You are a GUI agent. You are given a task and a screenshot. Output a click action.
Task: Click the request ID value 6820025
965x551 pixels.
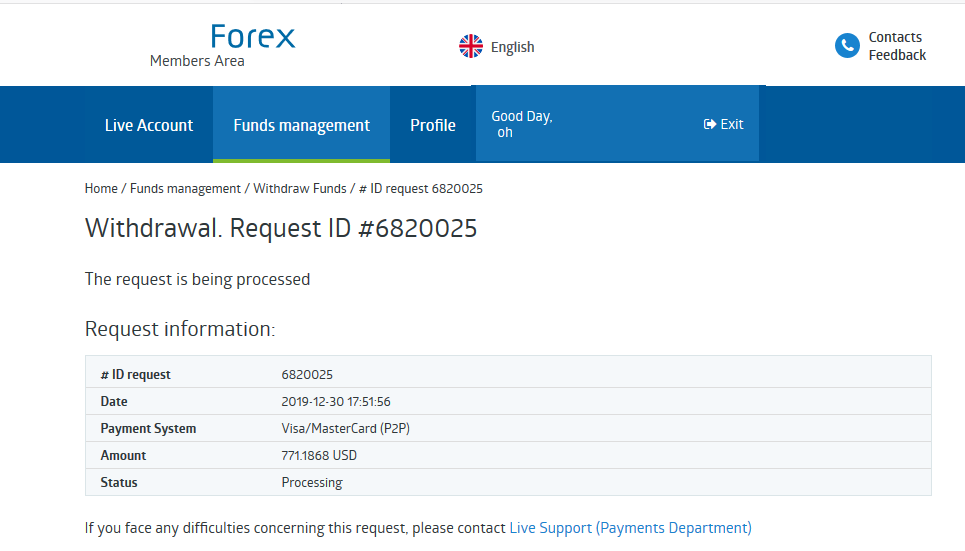click(x=307, y=374)
